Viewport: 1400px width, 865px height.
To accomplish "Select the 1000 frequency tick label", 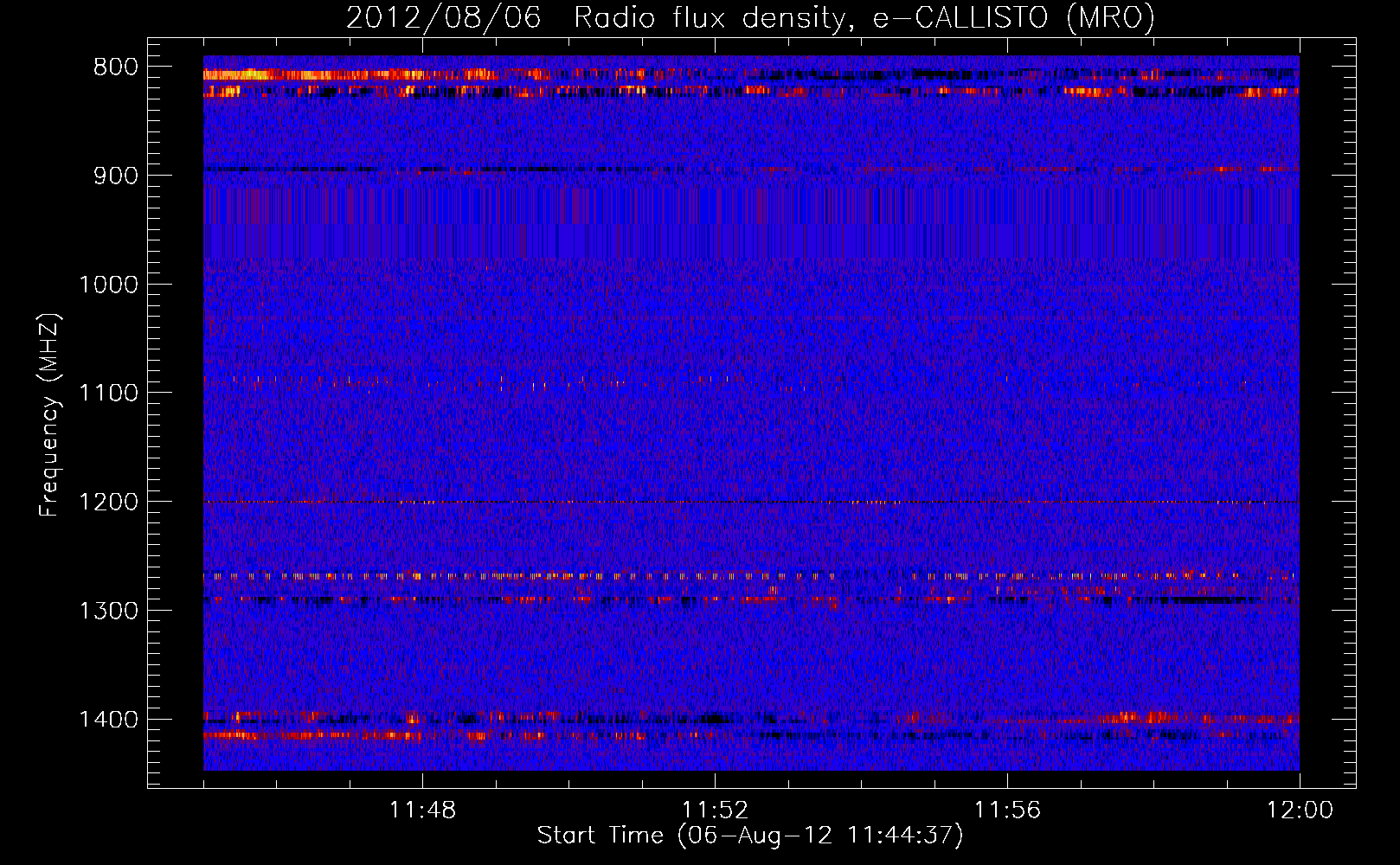I will pos(108,285).
